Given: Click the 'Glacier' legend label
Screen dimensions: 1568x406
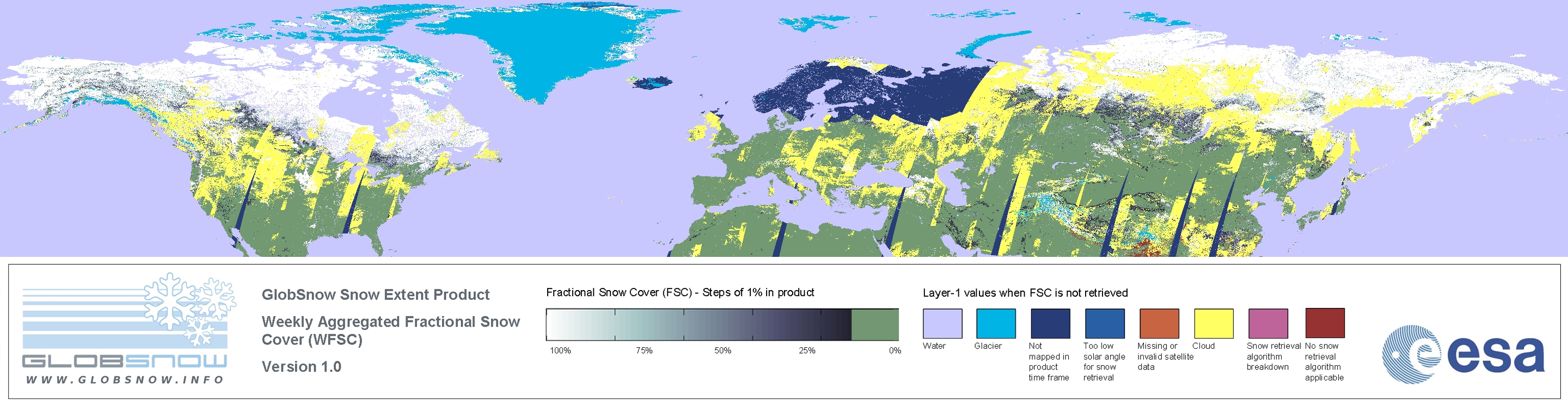Looking at the screenshot, I should [988, 346].
